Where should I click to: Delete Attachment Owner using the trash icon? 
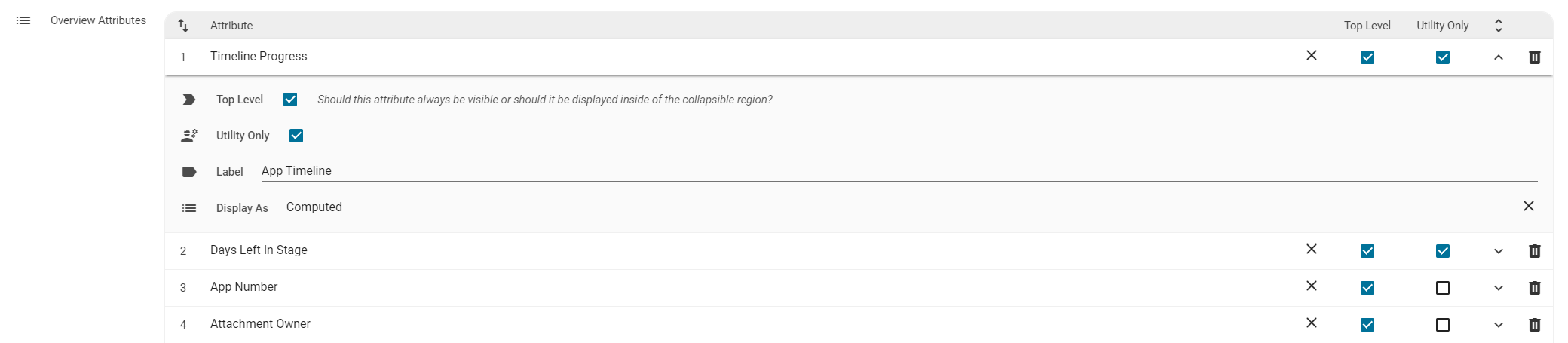[x=1534, y=325]
